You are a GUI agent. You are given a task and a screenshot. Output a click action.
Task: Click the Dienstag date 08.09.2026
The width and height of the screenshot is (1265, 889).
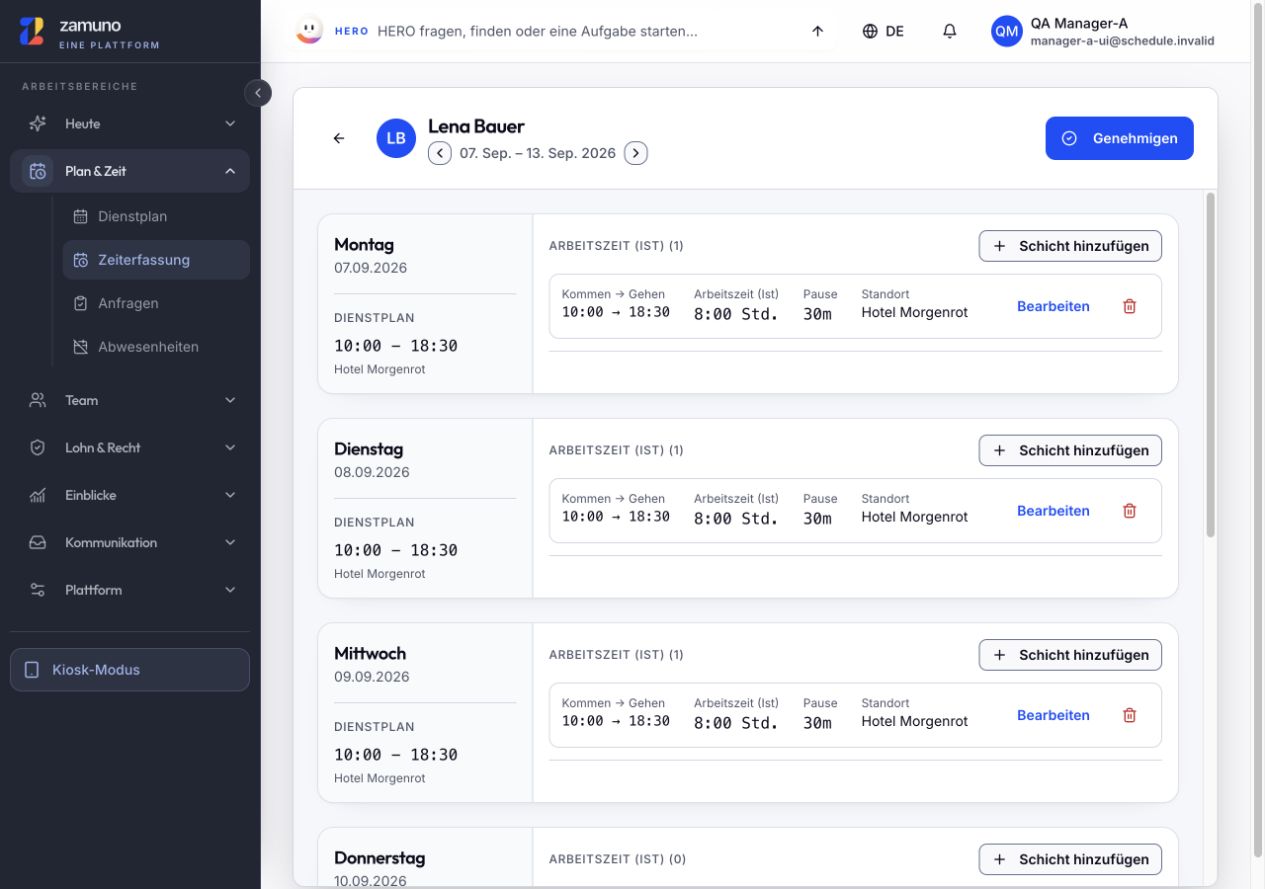click(371, 472)
